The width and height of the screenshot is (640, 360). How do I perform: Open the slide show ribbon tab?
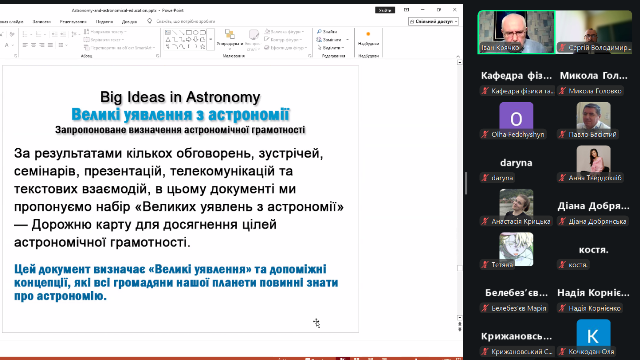[x=11, y=21]
